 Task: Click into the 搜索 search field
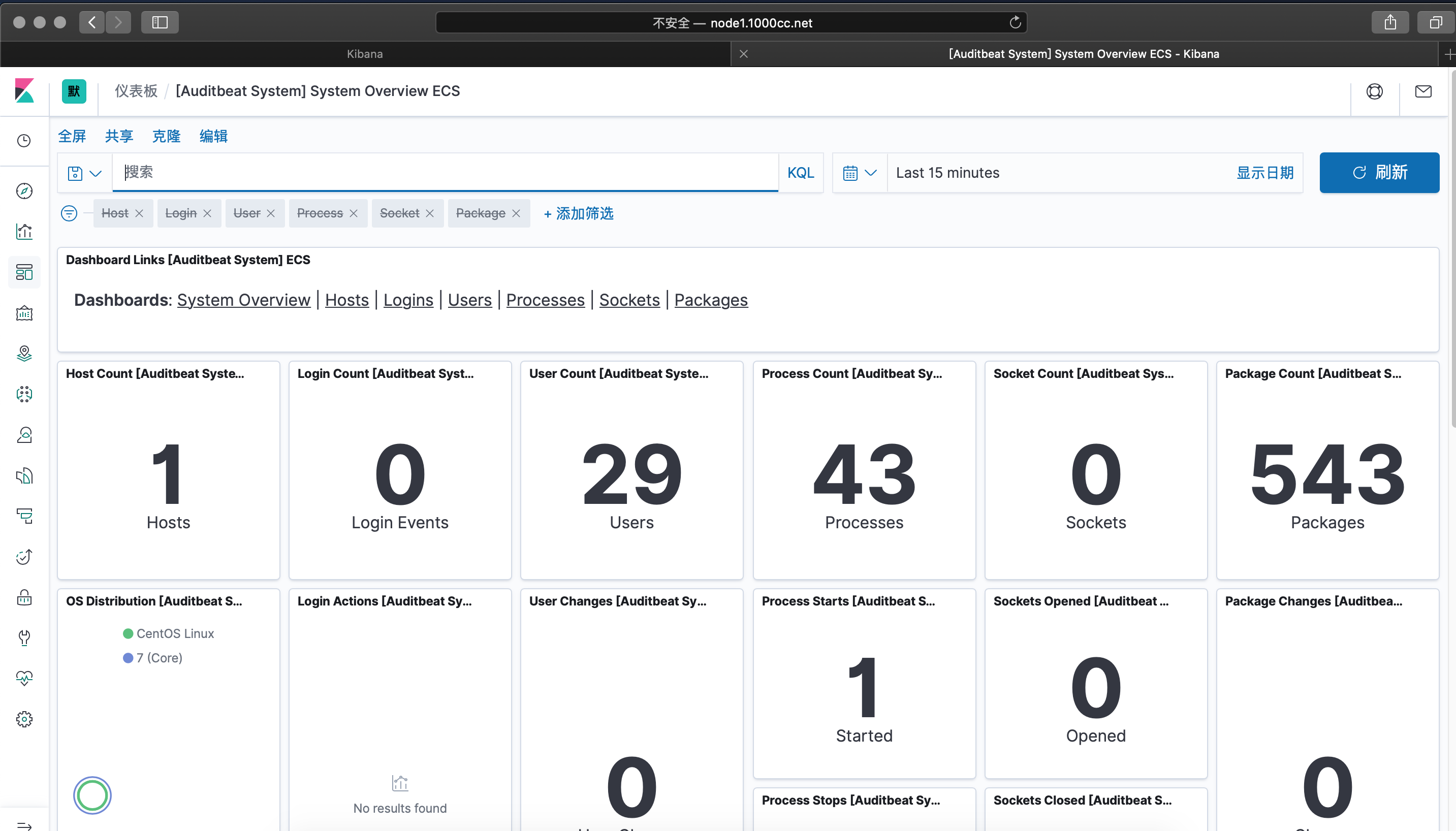tap(445, 172)
